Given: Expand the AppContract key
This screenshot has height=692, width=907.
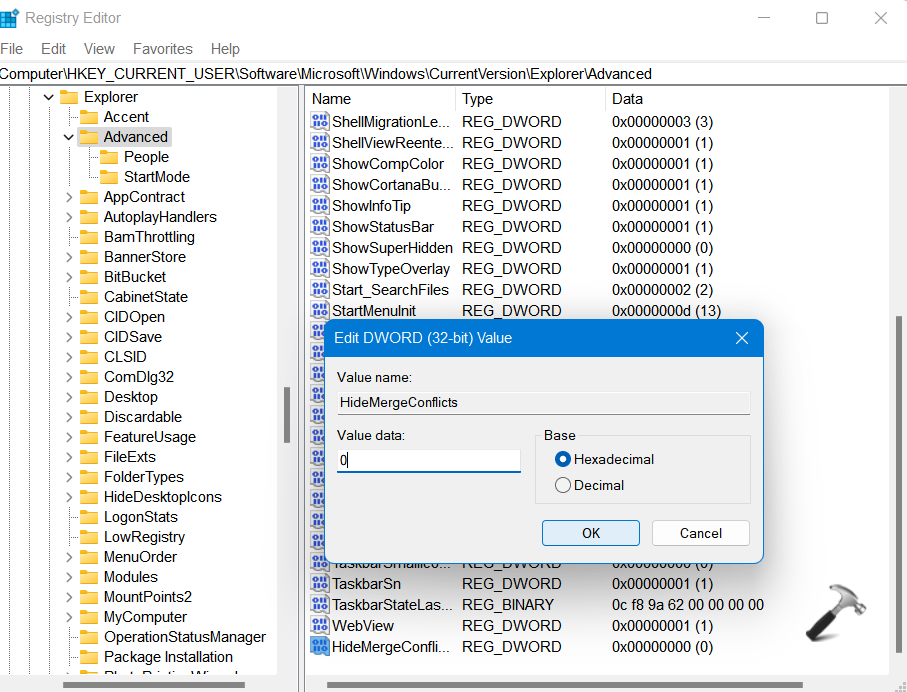Looking at the screenshot, I should click(x=69, y=197).
